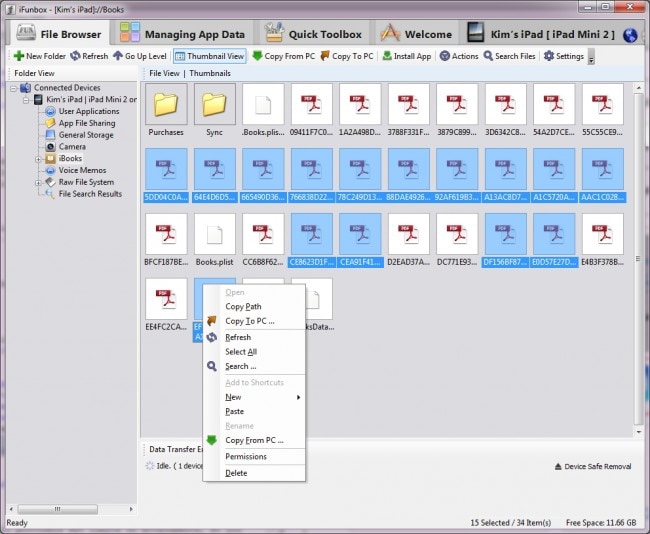Expand the Raw File System node
Viewport: 650px width, 534px height.
click(x=38, y=182)
